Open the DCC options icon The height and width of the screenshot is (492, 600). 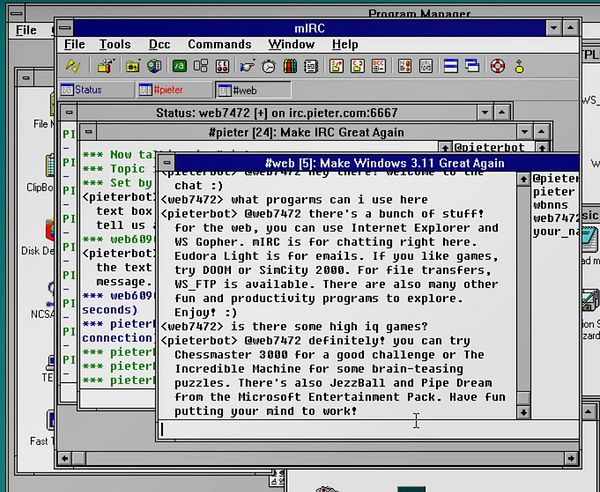pos(379,67)
